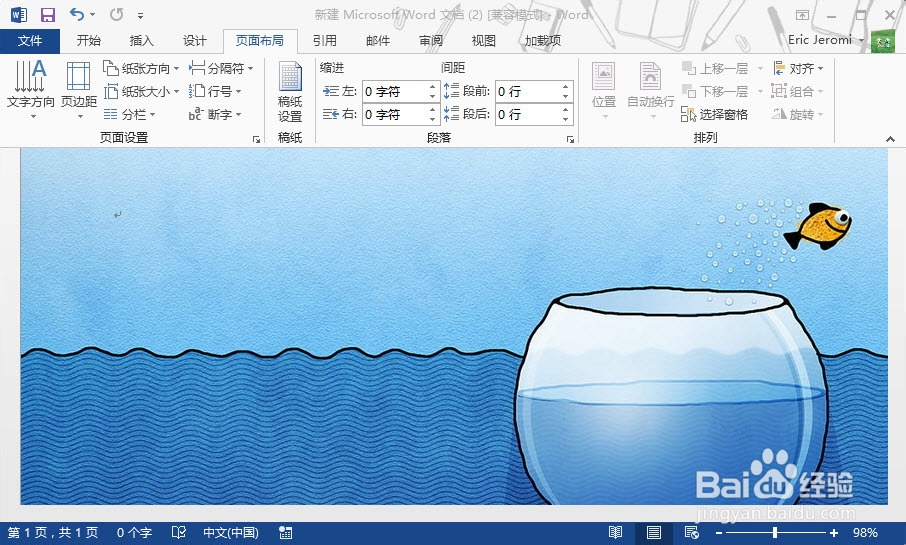
Task: Expand the Undo history dropdown arrow
Action: 92,14
